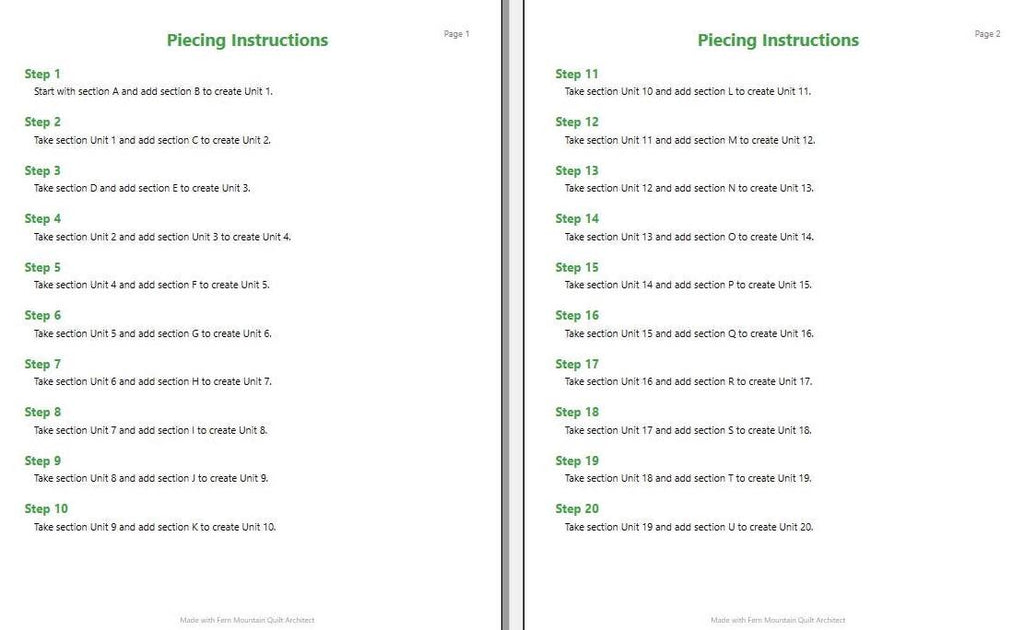
Task: Click the Unit 2 and Unit 3 instruction line
Action: click(x=162, y=237)
